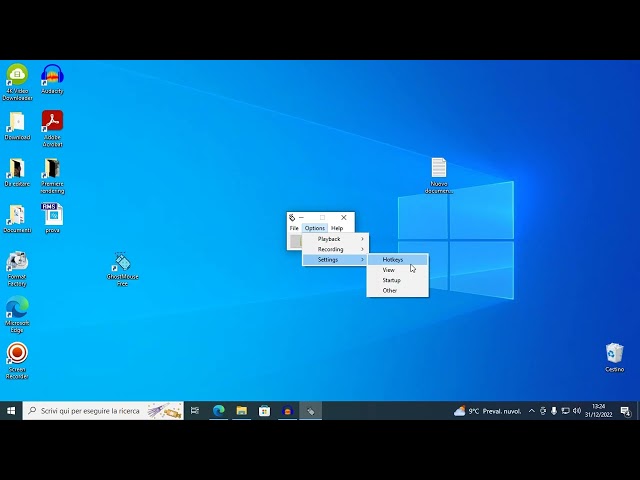Viewport: 640px width, 480px height.
Task: Open the File menu in GhostMouse
Action: pyautogui.click(x=294, y=228)
